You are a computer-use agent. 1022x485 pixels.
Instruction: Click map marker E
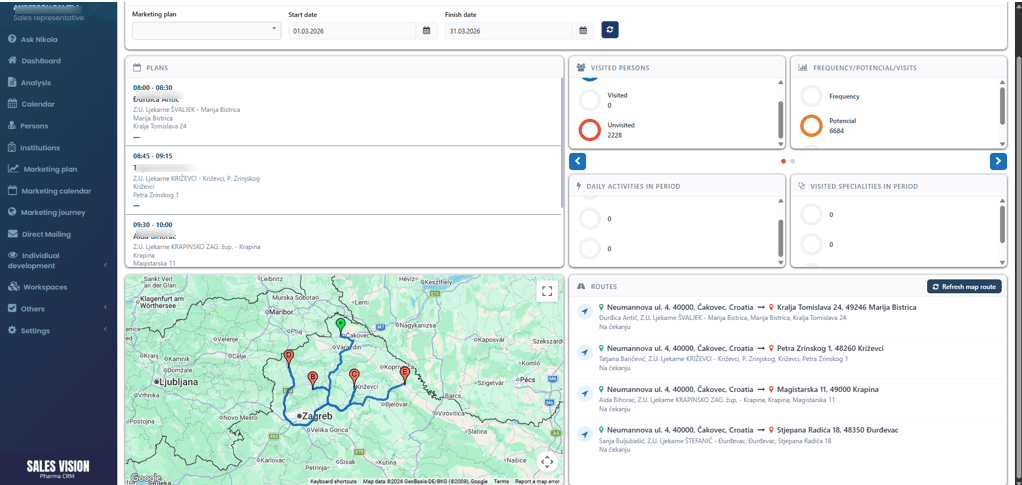tap(404, 375)
